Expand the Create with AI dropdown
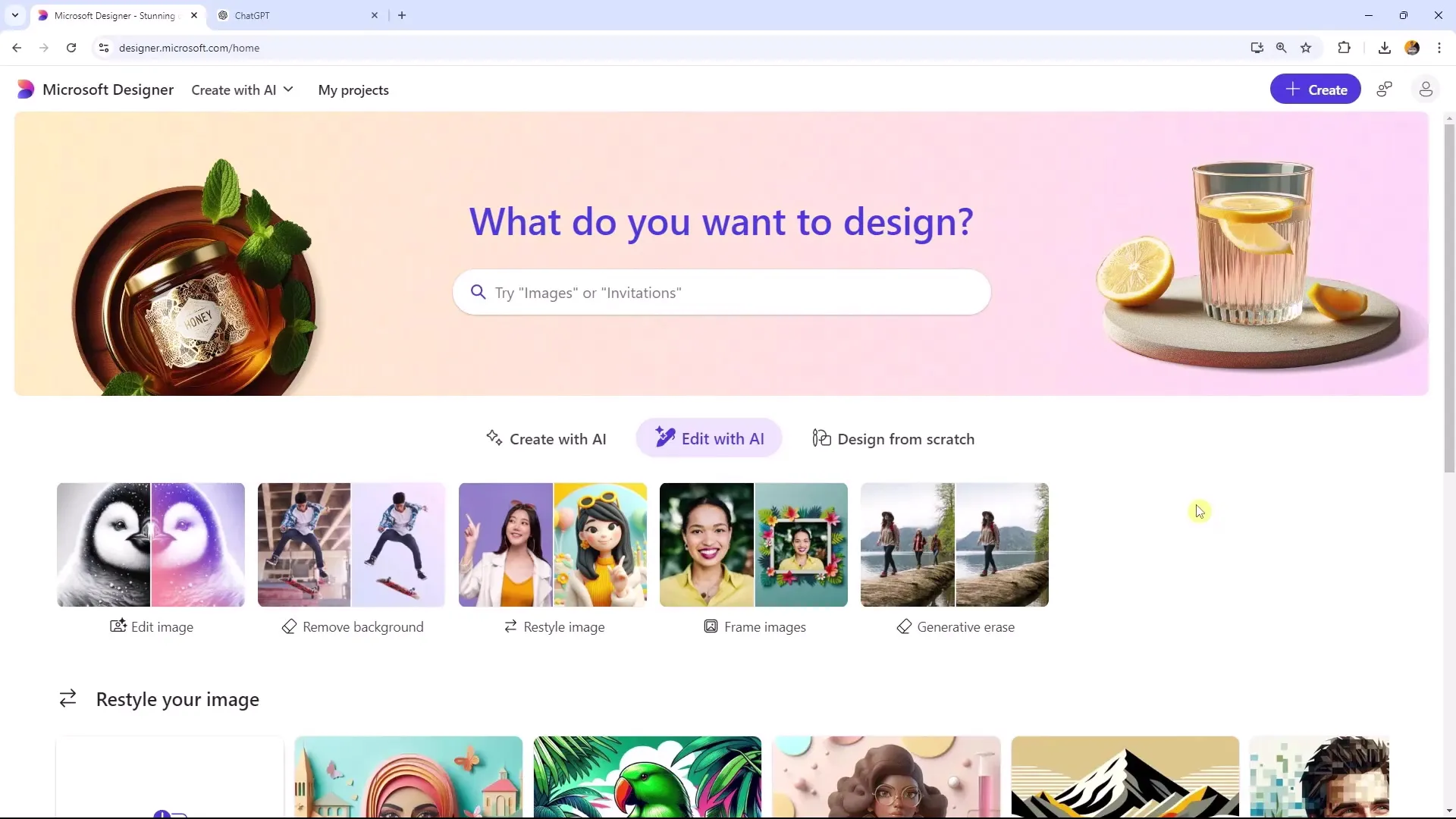This screenshot has width=1456, height=819. (242, 90)
